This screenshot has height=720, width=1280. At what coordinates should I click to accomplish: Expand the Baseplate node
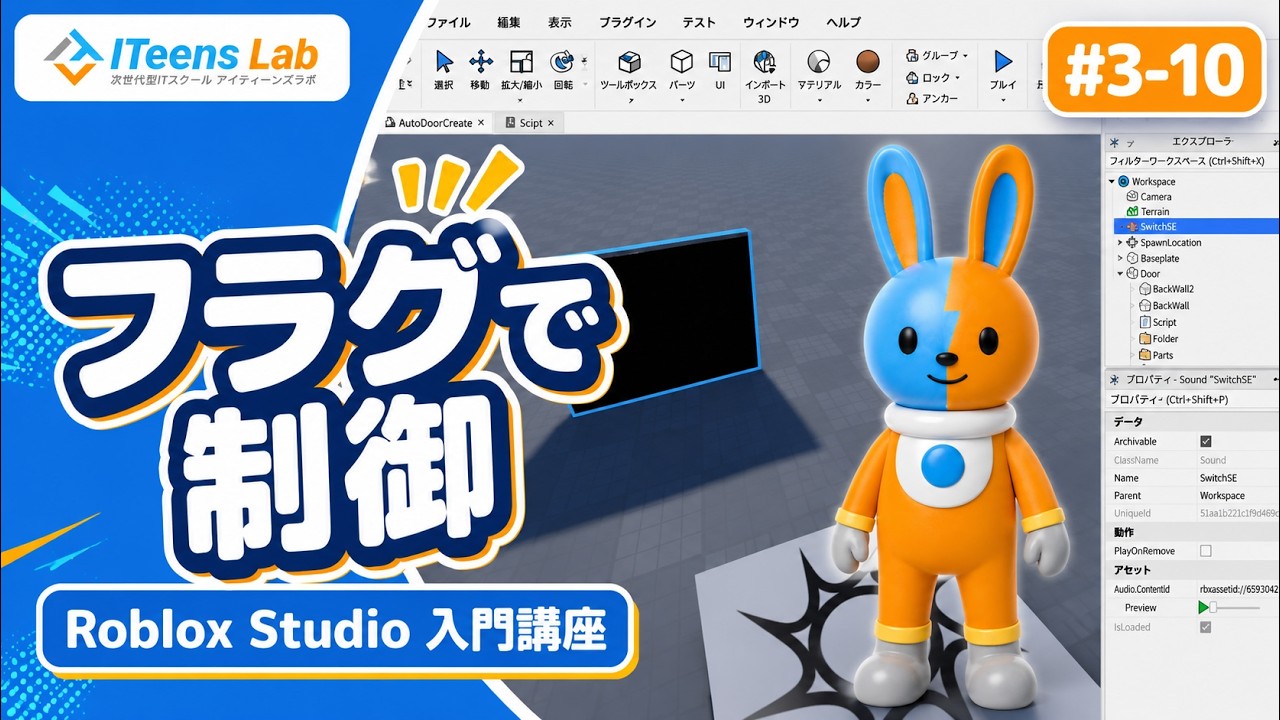click(x=1120, y=258)
